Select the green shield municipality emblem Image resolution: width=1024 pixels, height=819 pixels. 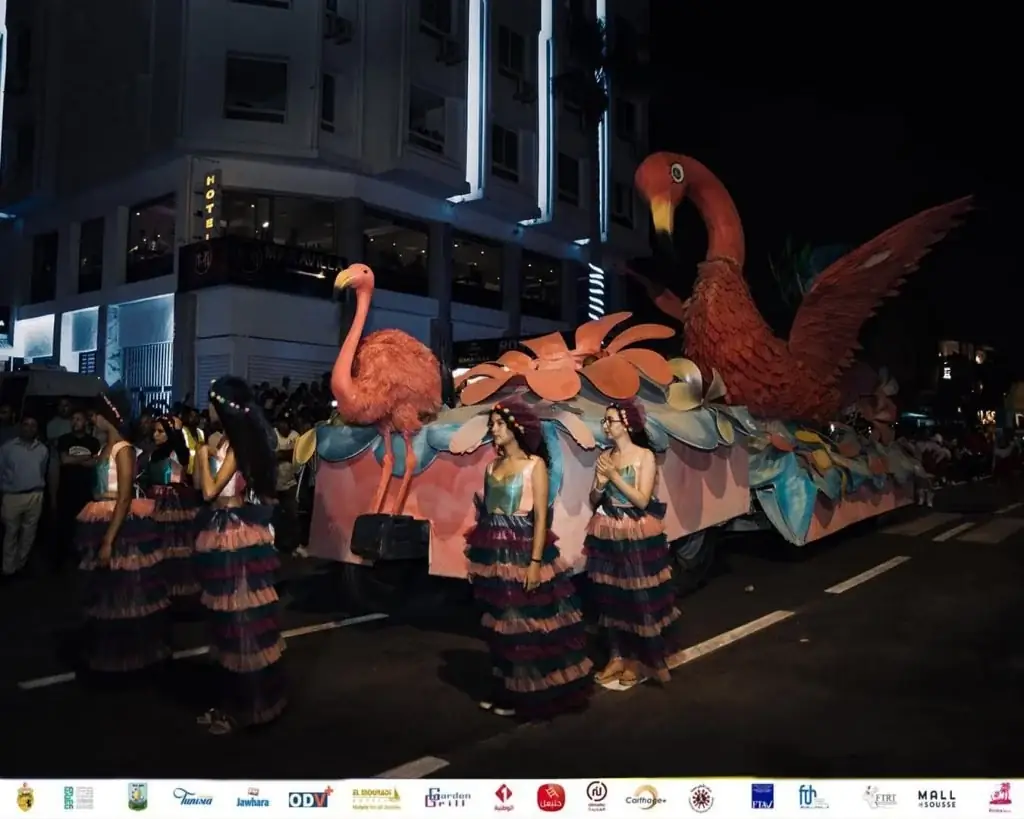[137, 797]
